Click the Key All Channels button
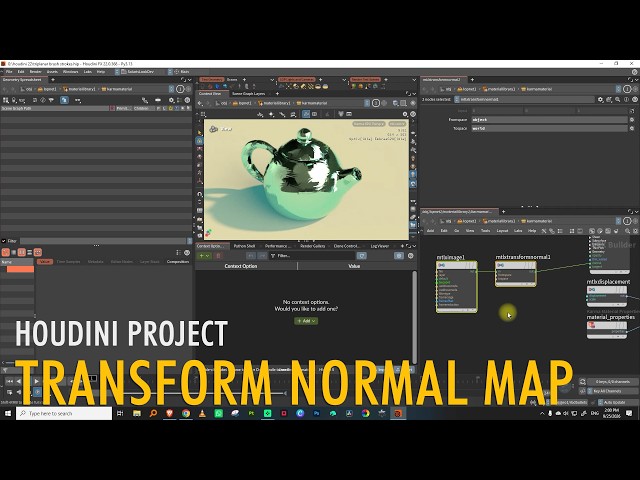The image size is (640, 480). 613,391
